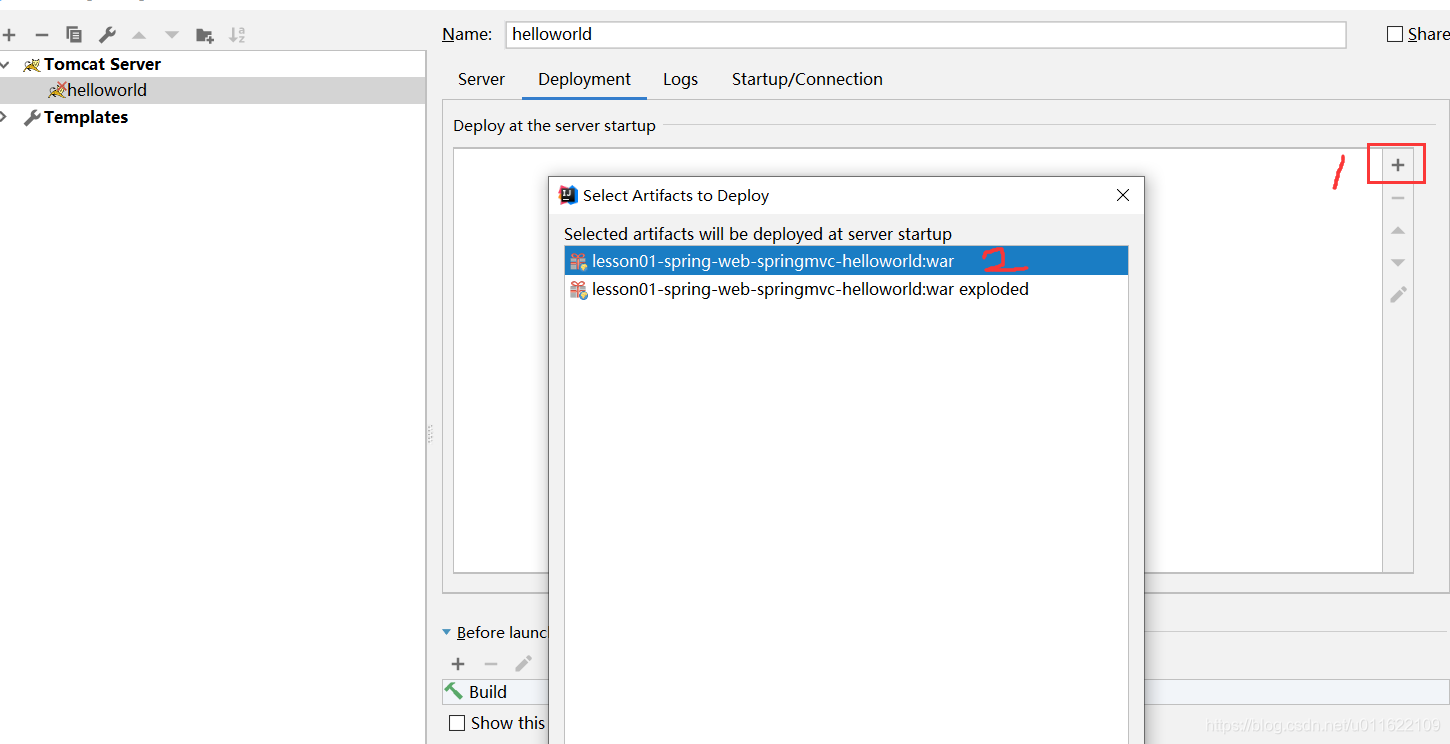Collapse the Before launch section
This screenshot has height=744, width=1450.
446,632
